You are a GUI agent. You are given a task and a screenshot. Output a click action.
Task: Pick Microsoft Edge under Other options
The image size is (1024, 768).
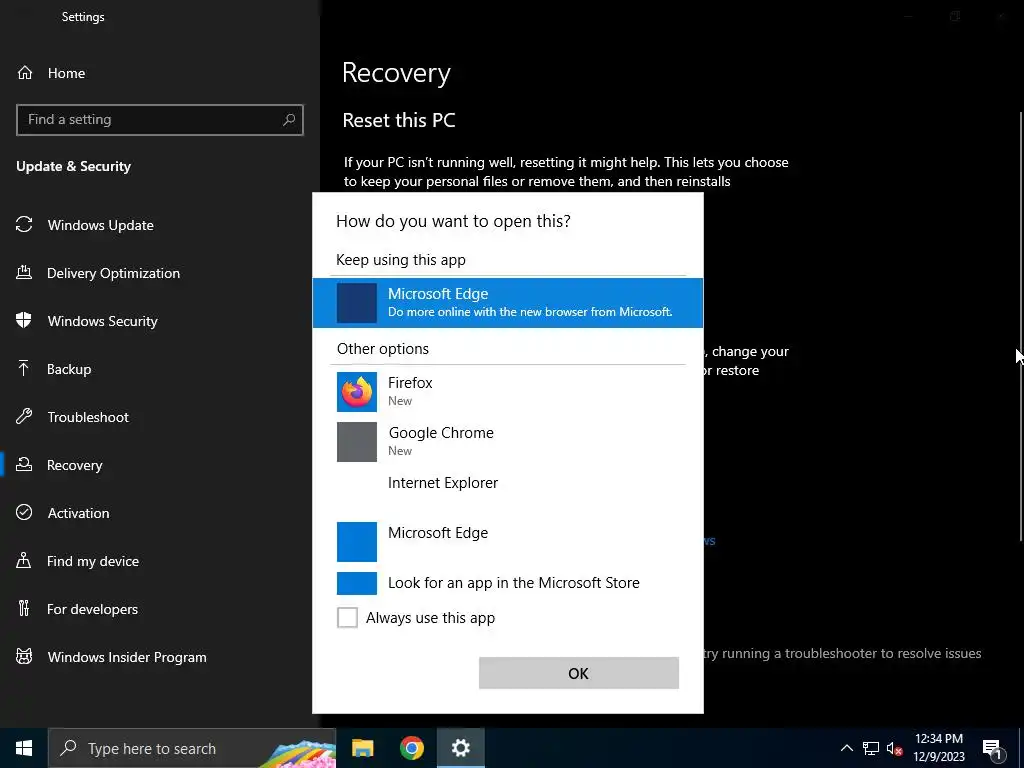pos(508,541)
